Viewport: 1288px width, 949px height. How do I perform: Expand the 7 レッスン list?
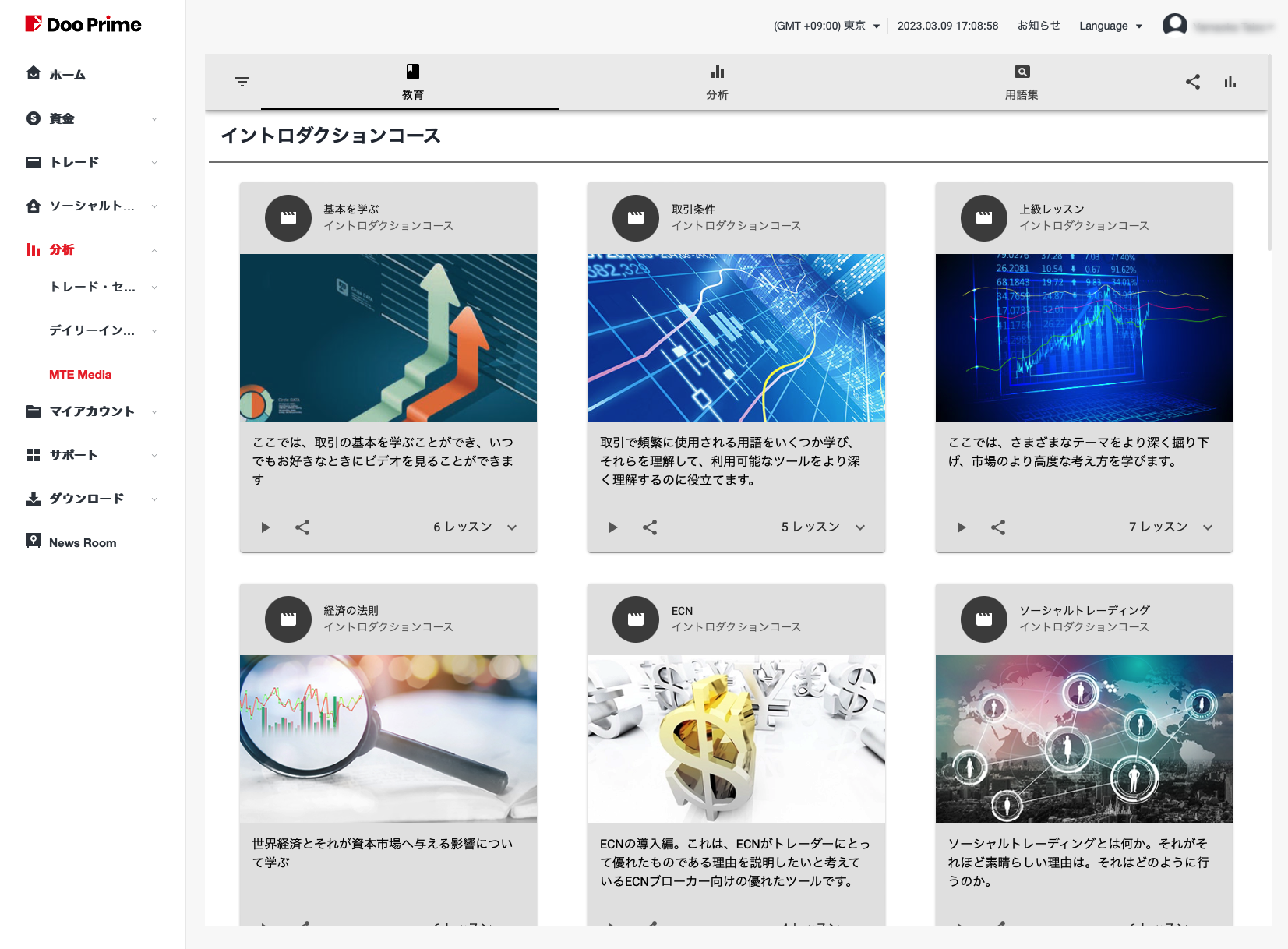[1208, 527]
